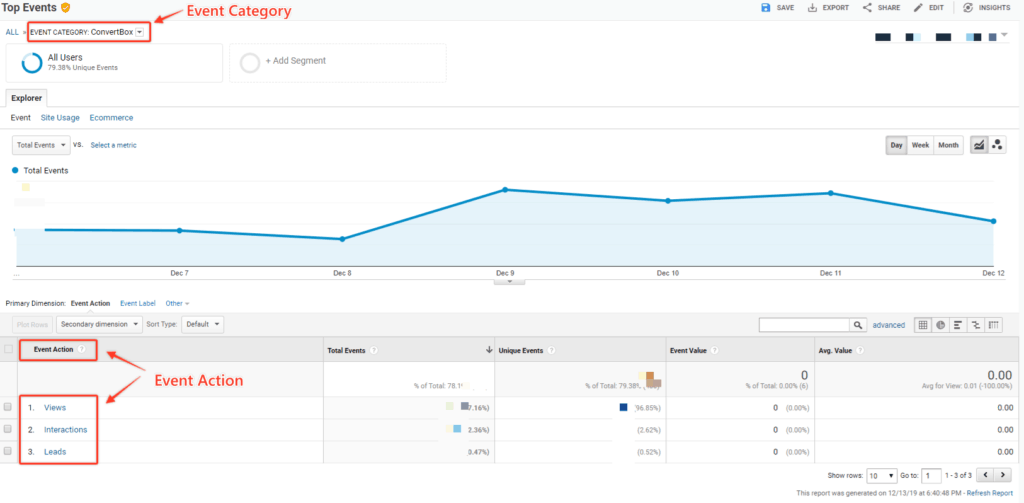1024x503 pixels.
Task: Set primary dimension to Event Action
Action: pos(90,303)
